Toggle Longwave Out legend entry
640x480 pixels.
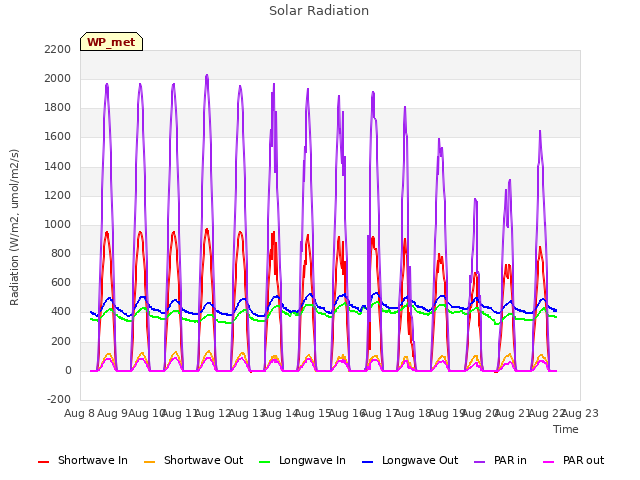(410, 460)
